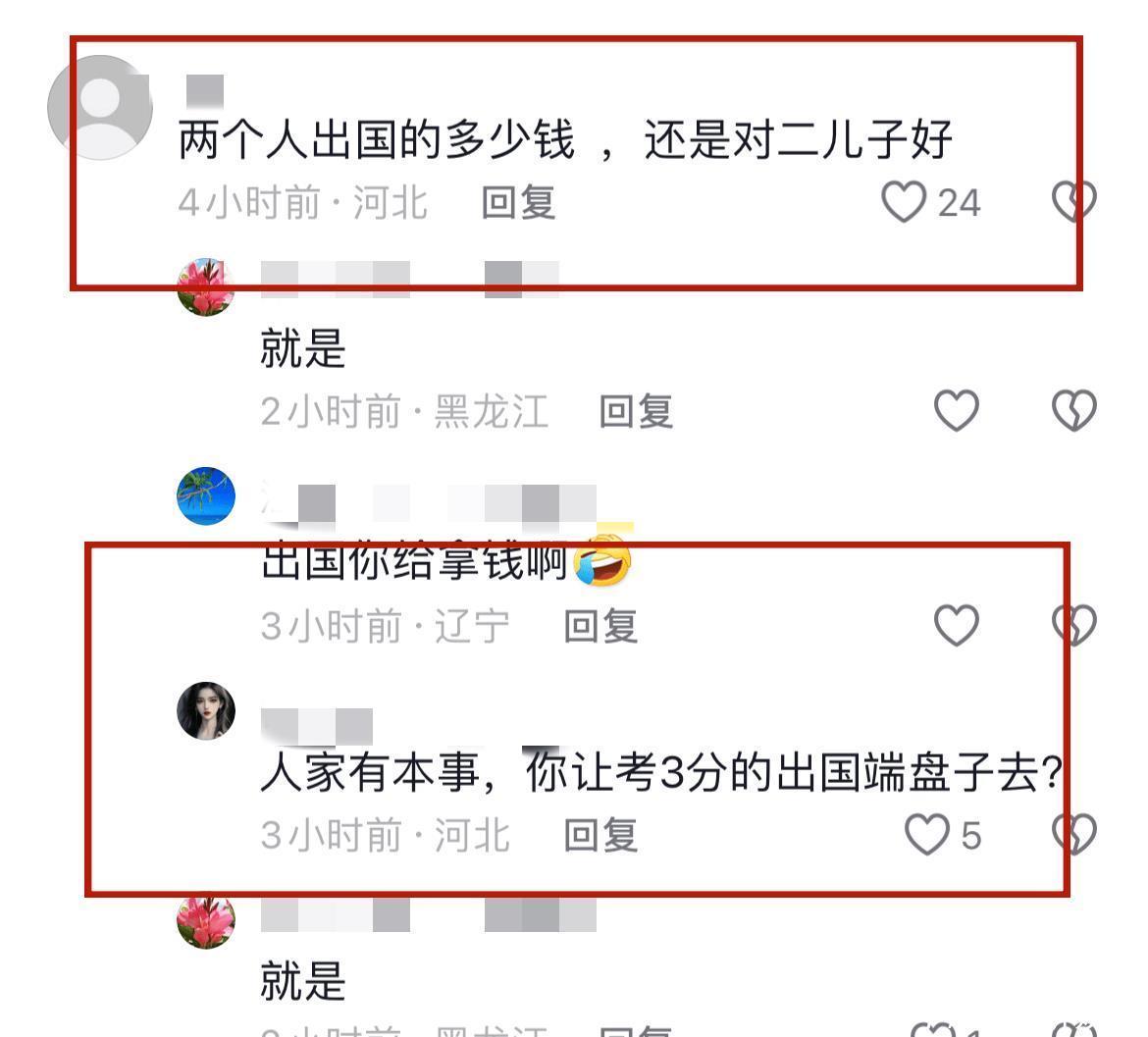Dislike the top Hebei comment
Image resolution: width=1148 pixels, height=1037 pixels.
click(x=1073, y=201)
